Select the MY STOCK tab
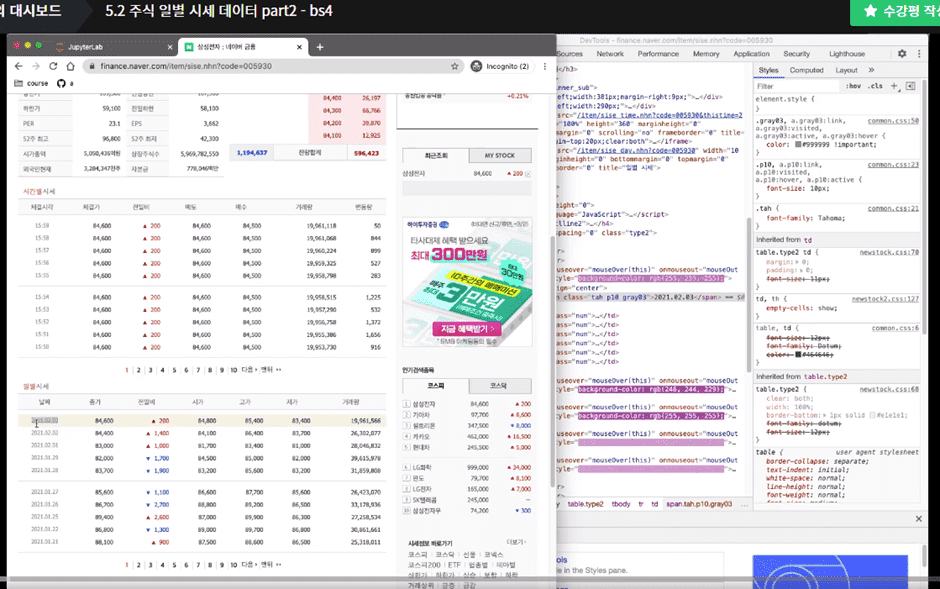940x589 pixels. pos(500,155)
